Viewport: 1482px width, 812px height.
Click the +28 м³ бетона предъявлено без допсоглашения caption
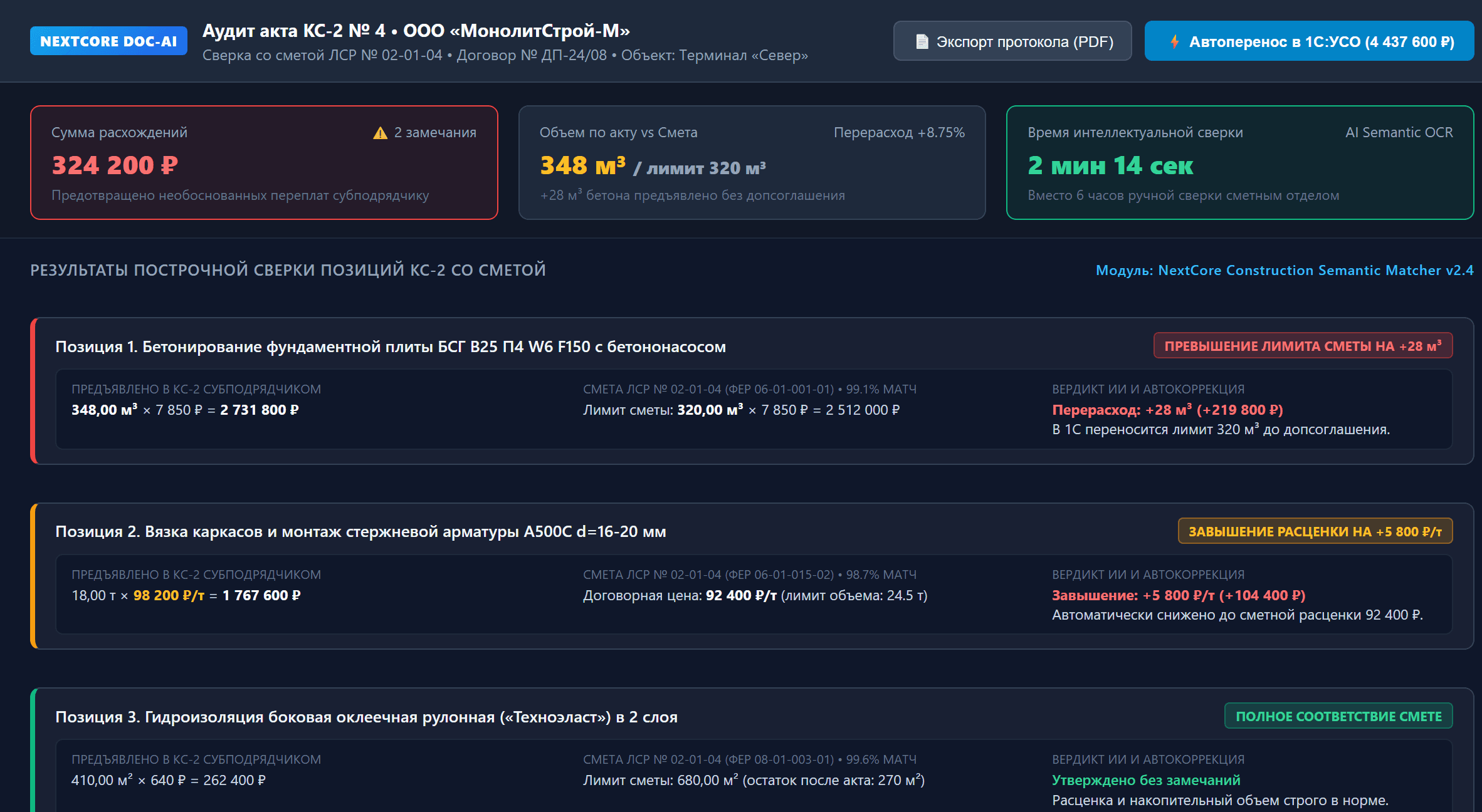pyautogui.click(x=692, y=195)
